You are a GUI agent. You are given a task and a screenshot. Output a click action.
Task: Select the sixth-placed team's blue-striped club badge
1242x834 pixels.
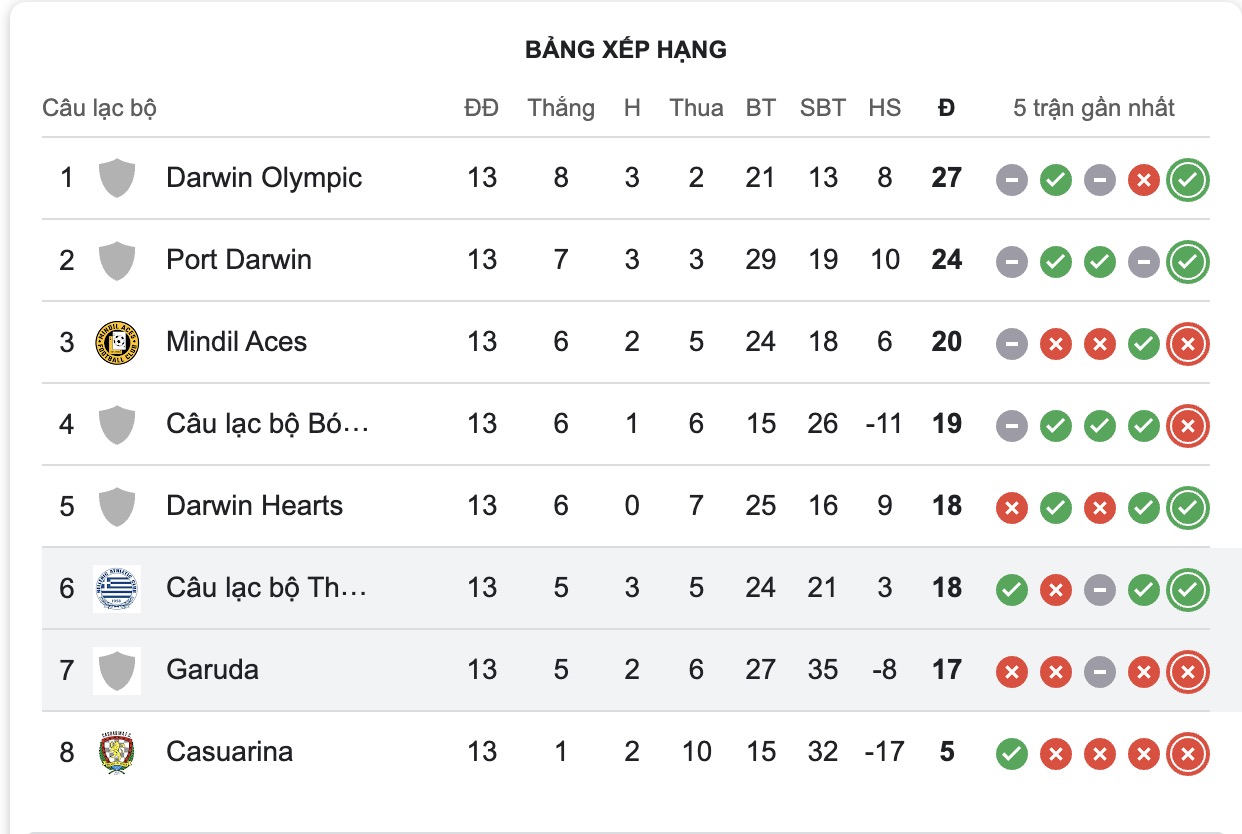(x=116, y=589)
